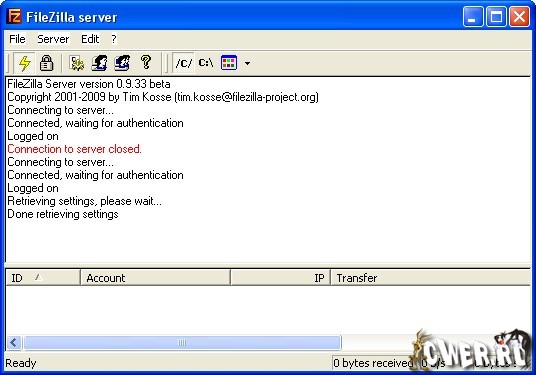The height and width of the screenshot is (375, 536).
Task: Click red 'Connection to server closed.' log line
Action: pyautogui.click(x=74, y=149)
